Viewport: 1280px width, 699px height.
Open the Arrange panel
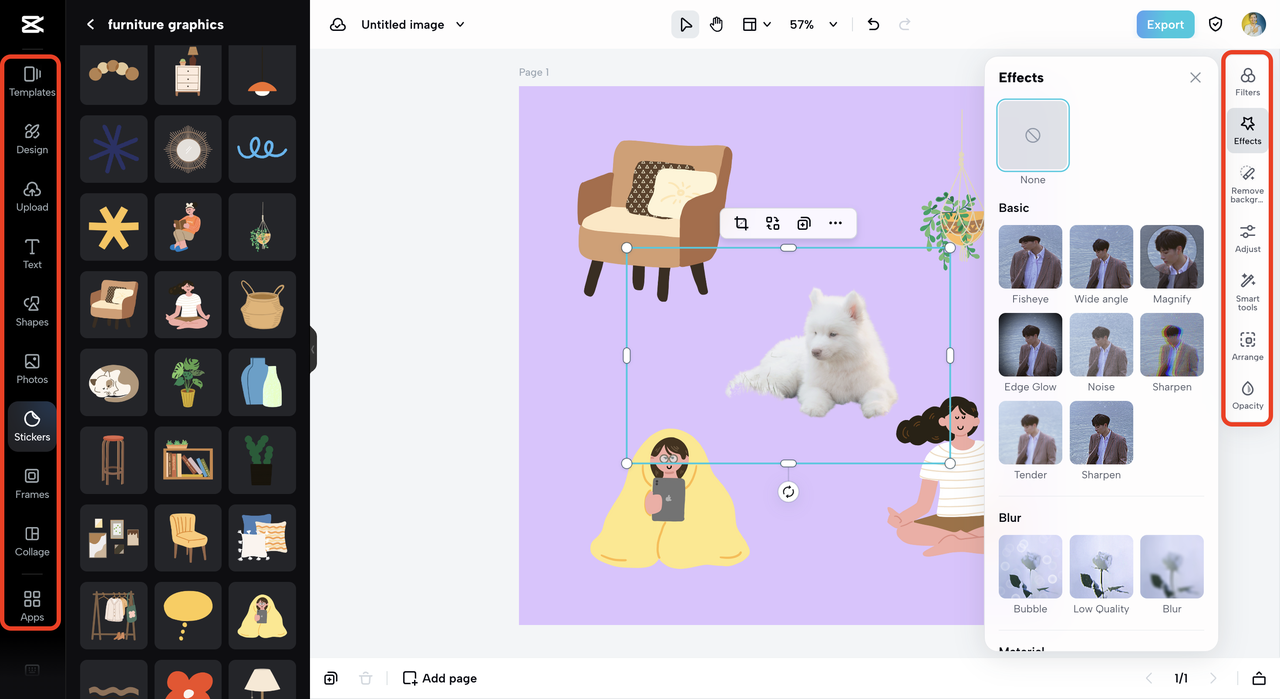[1247, 346]
